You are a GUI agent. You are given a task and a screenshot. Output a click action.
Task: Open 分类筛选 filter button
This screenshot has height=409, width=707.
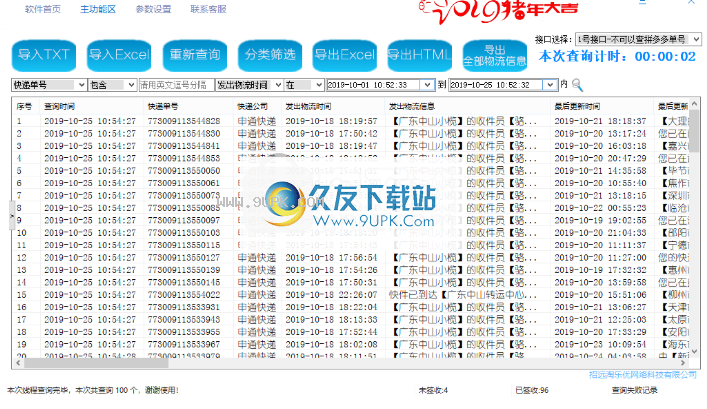tap(270, 55)
